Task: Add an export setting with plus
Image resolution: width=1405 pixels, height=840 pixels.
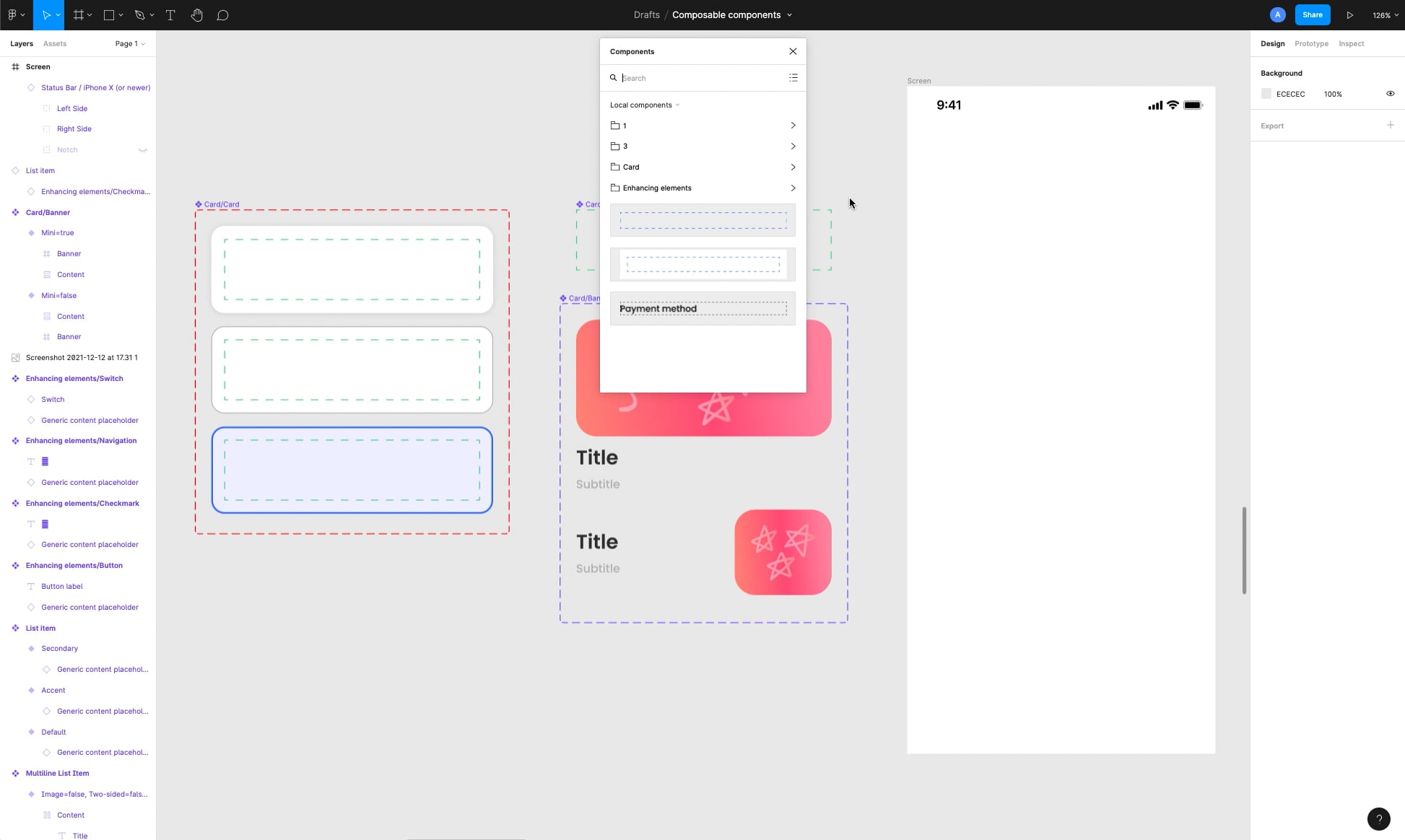Action: click(1391, 125)
